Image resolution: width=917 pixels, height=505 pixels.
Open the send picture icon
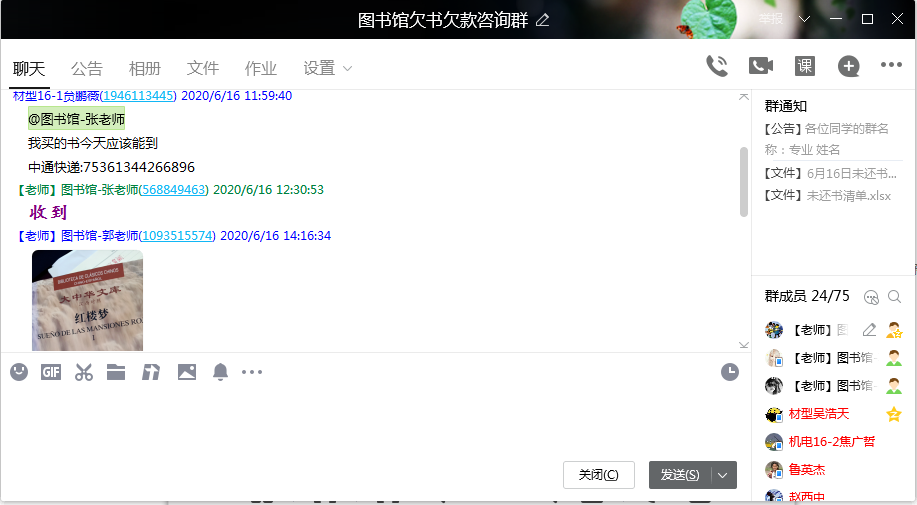tap(186, 372)
